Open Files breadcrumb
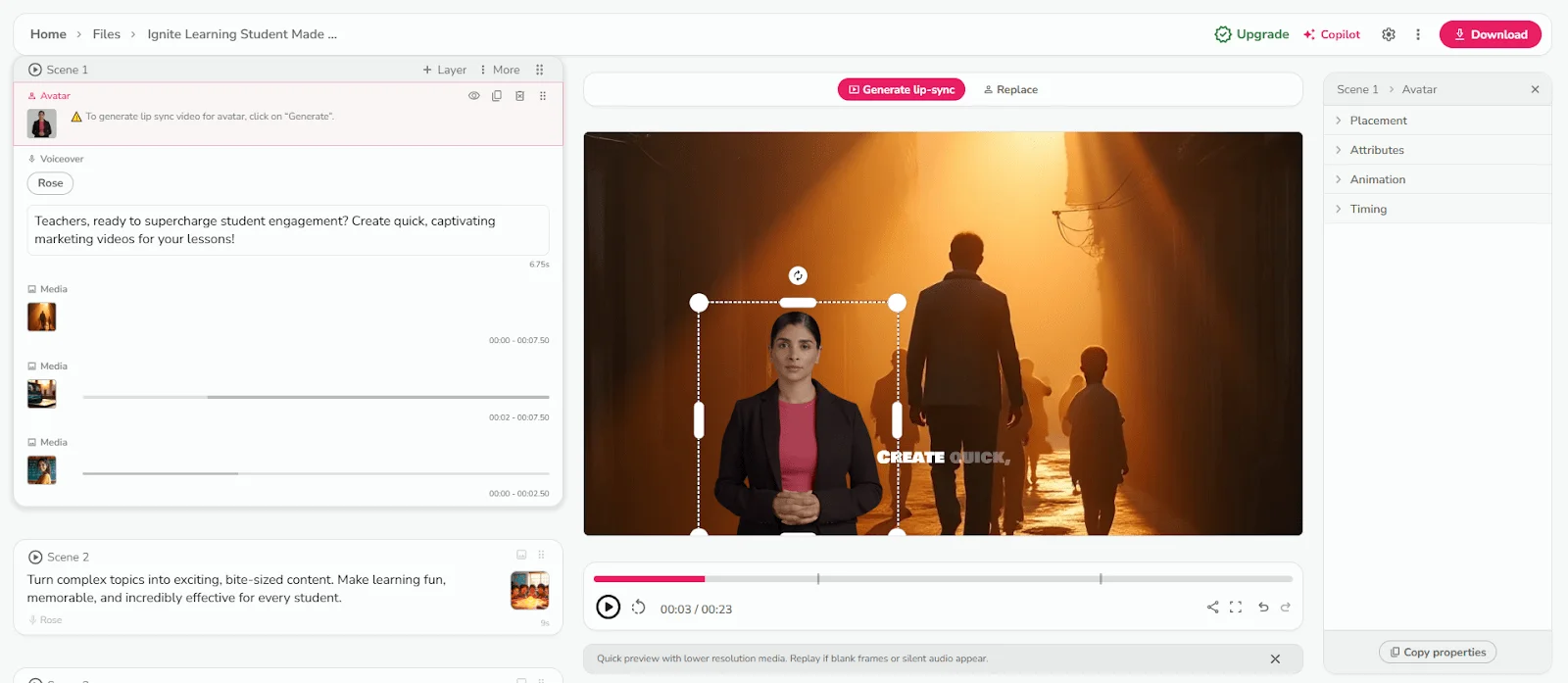 click(x=106, y=34)
